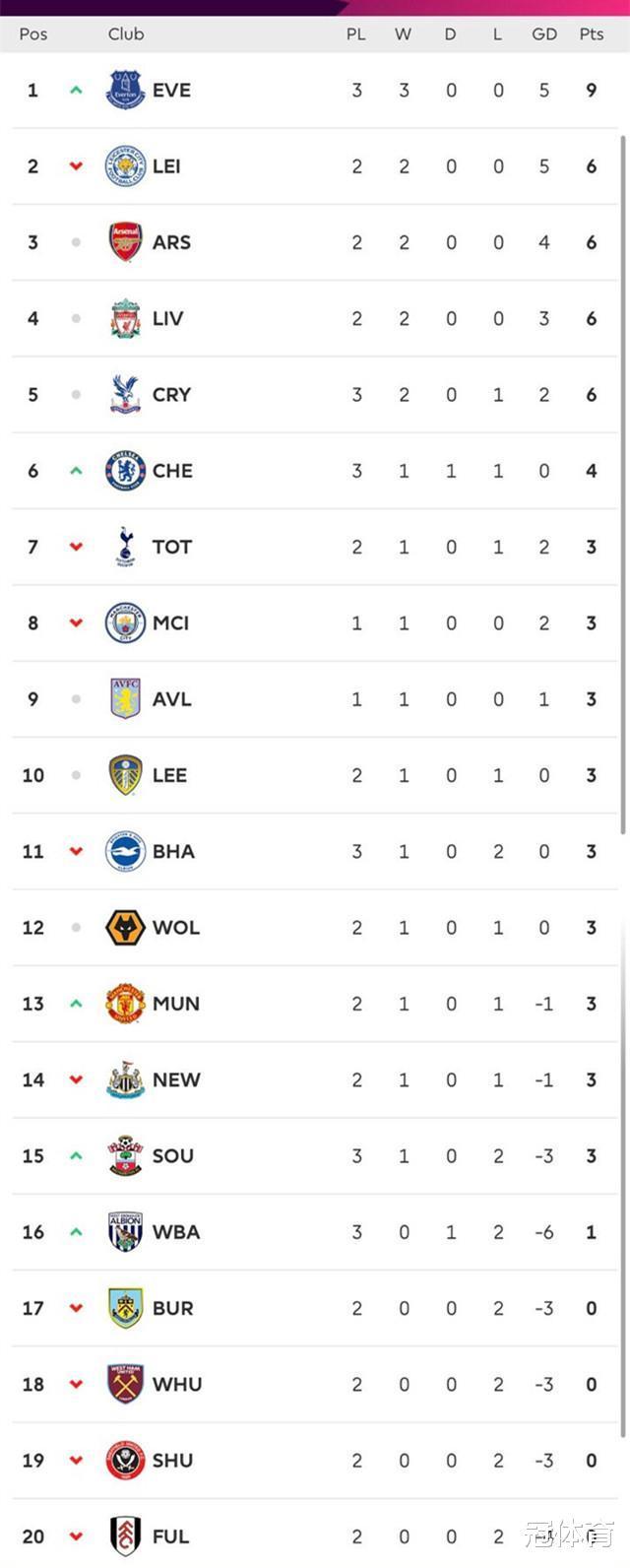Click the Everton club crest

click(125, 90)
